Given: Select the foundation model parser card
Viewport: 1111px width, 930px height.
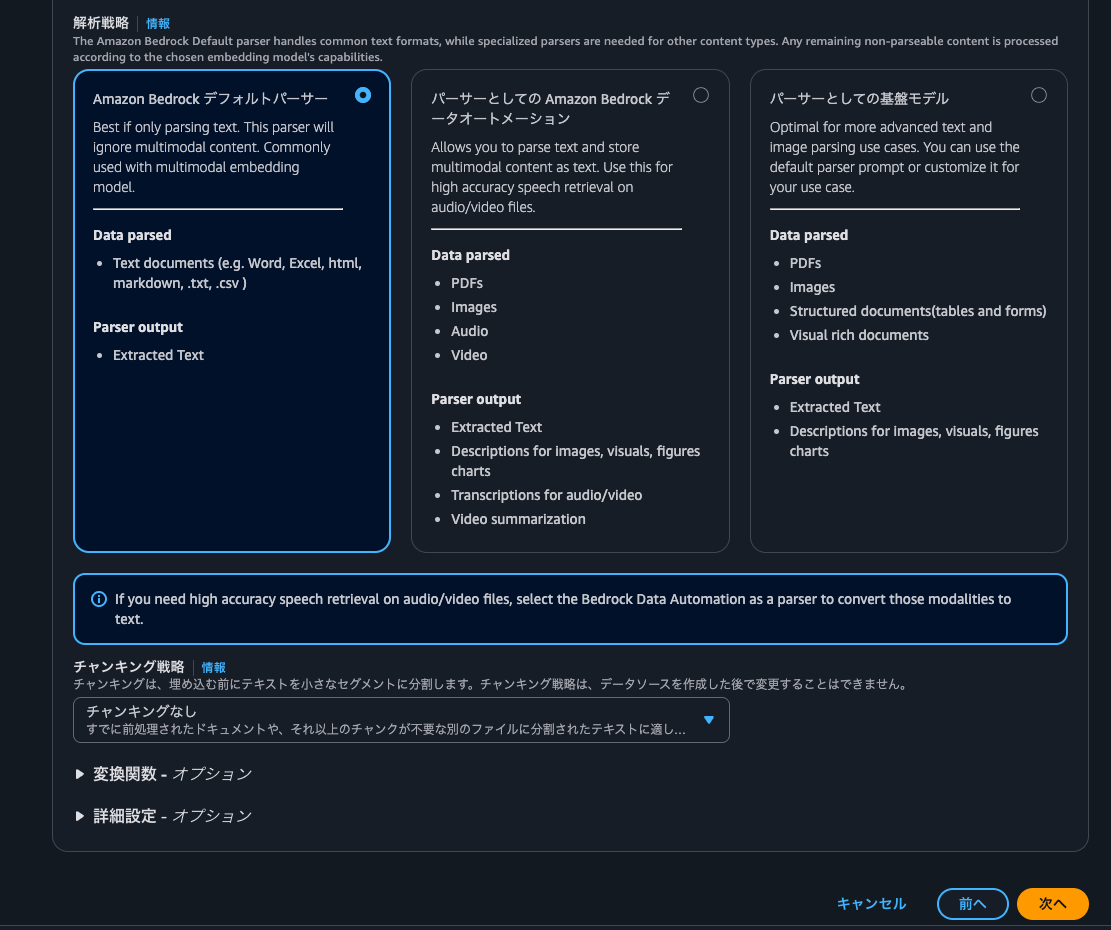Looking at the screenshot, I should point(908,310).
